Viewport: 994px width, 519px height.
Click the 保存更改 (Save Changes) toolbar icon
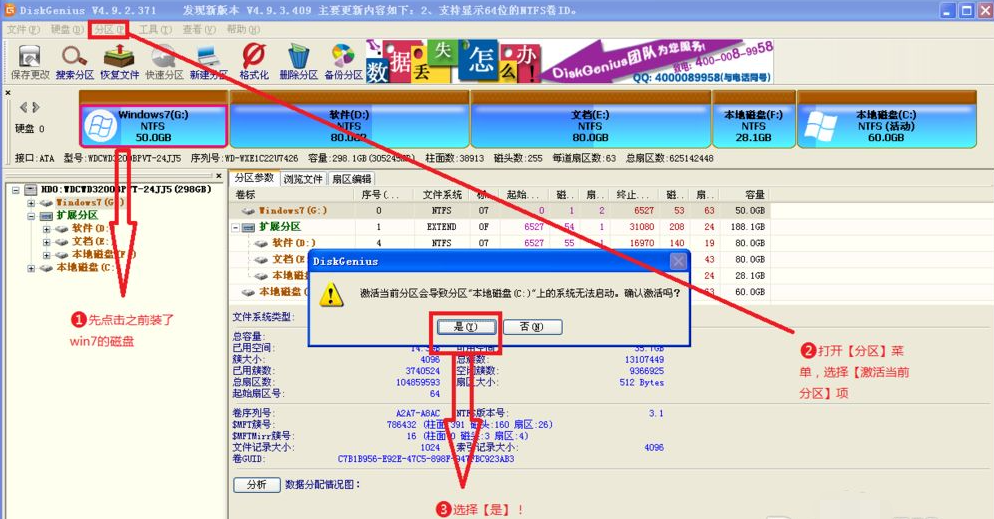click(x=29, y=59)
